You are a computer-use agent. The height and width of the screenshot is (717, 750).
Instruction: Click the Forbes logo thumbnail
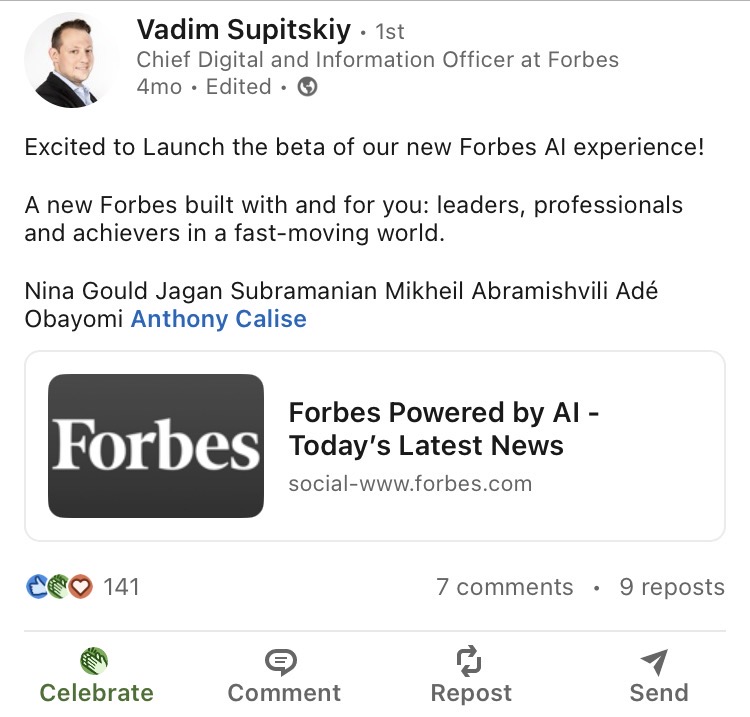click(x=156, y=446)
